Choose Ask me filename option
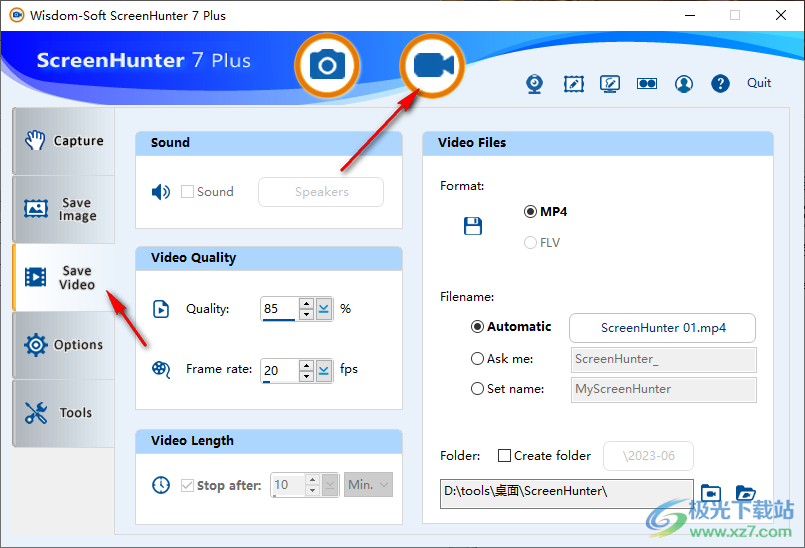This screenshot has width=805, height=548. click(x=477, y=358)
